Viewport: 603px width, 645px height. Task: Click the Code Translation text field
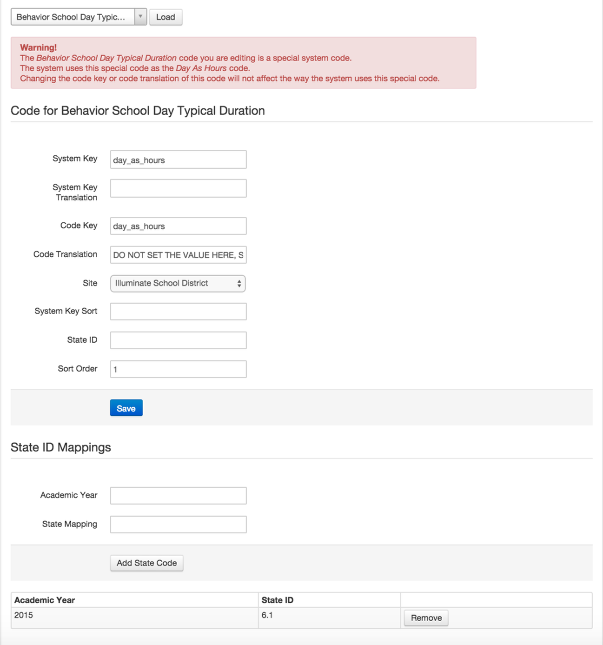pos(178,255)
